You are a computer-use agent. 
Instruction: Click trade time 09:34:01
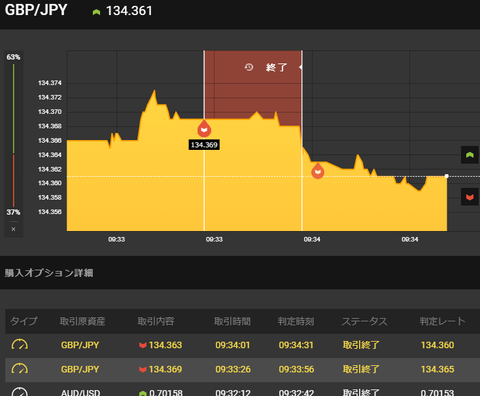233,345
